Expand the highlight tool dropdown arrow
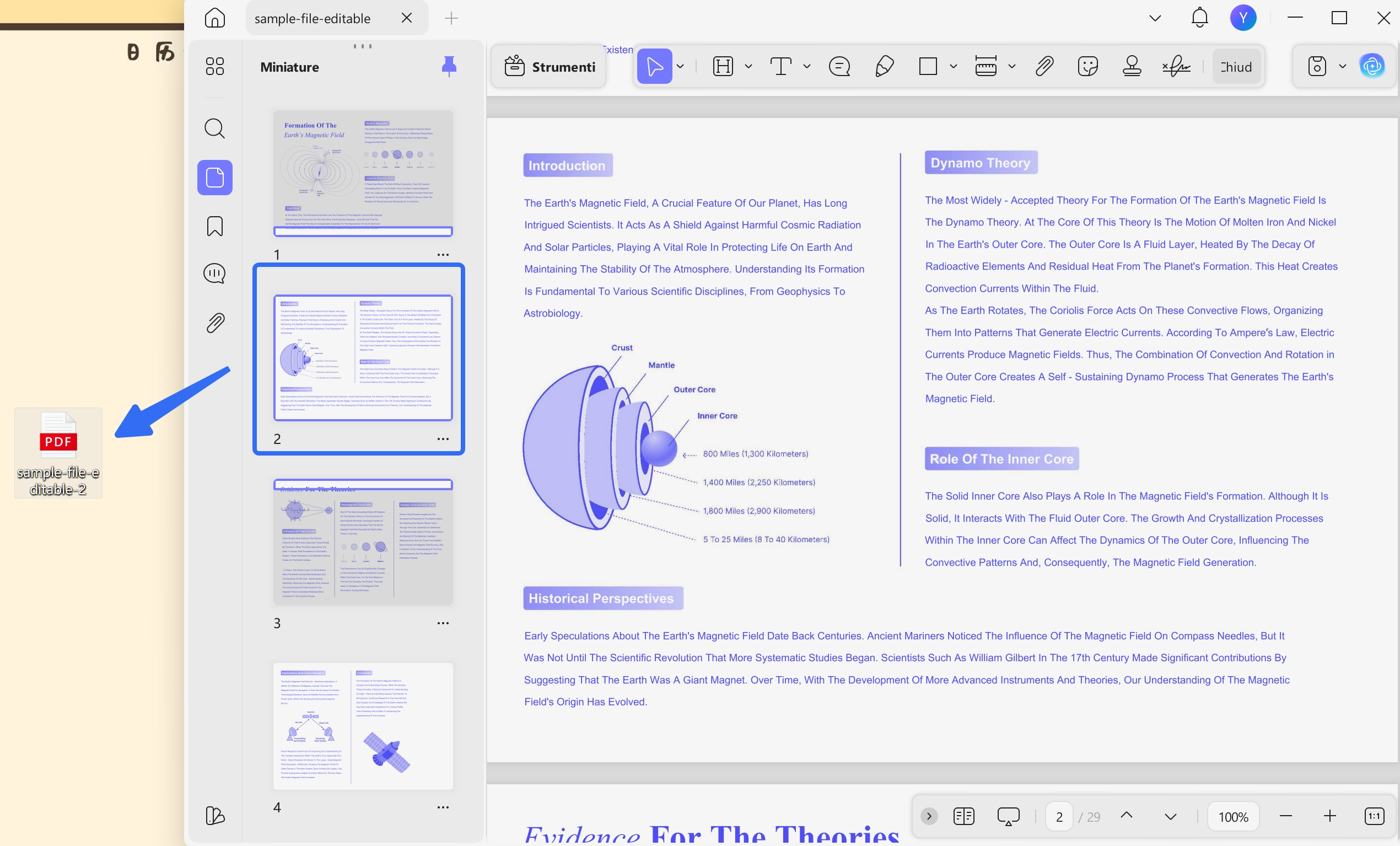 click(x=749, y=67)
